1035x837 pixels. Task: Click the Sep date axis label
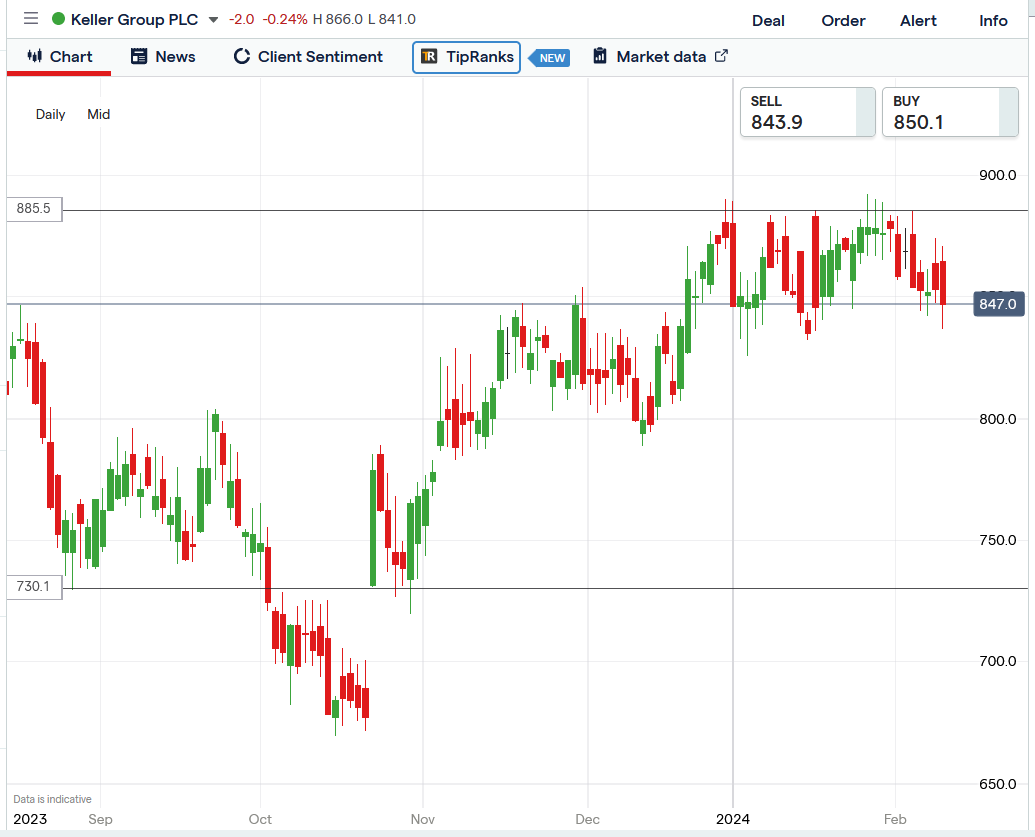[100, 819]
